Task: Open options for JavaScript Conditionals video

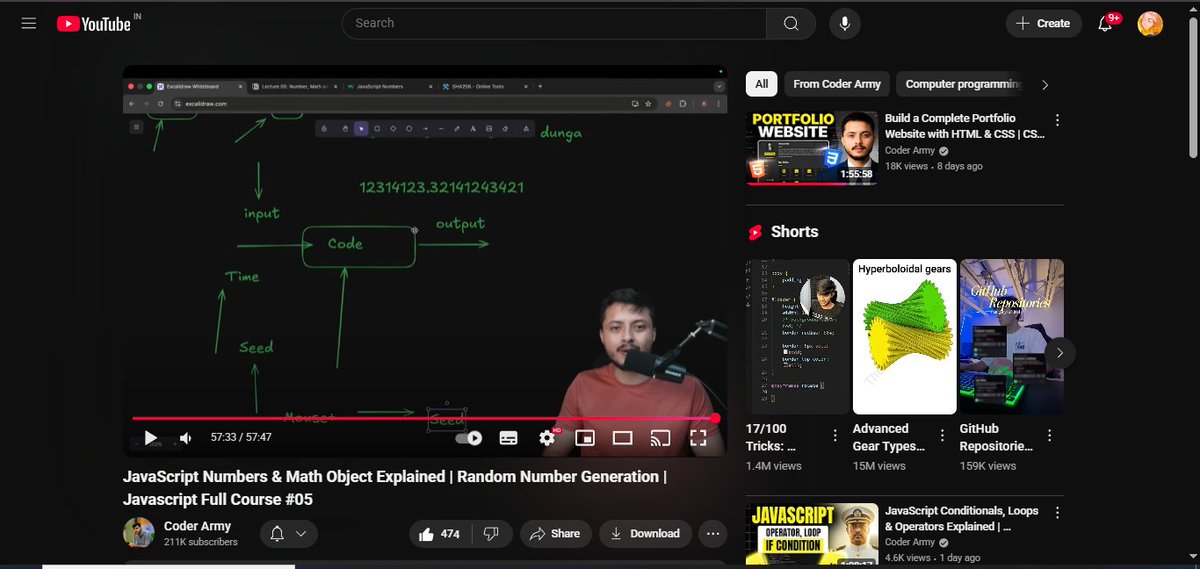Action: tap(1057, 512)
